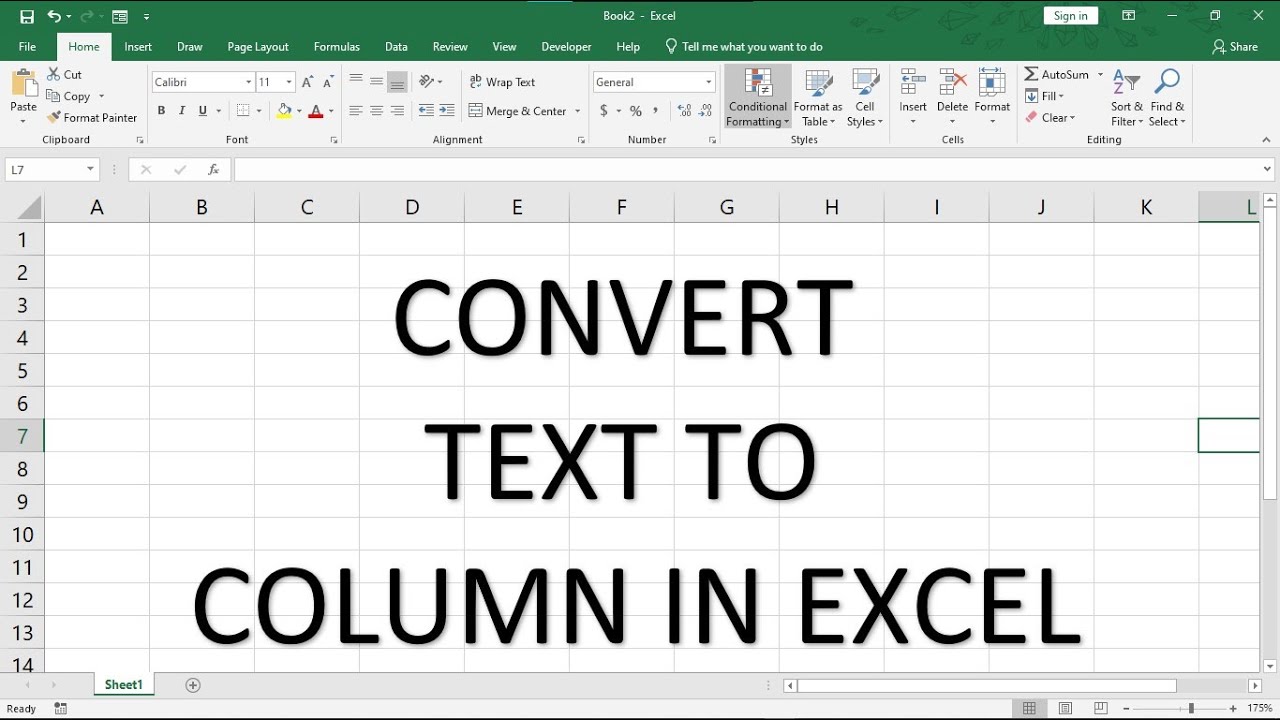
Task: Expand the Clear dropdown
Action: (1050, 118)
